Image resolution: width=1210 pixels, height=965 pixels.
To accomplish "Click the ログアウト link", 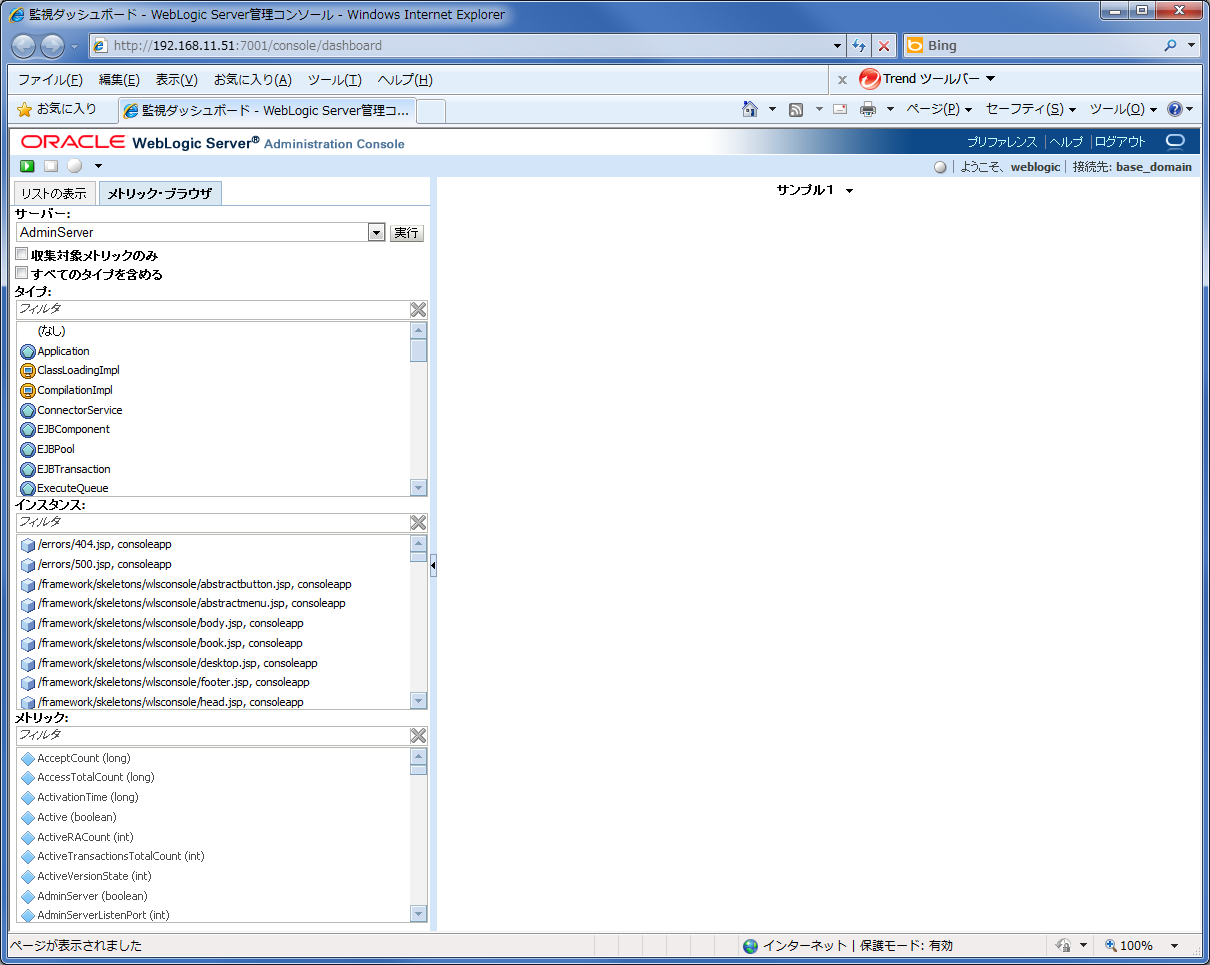I will coord(1120,142).
